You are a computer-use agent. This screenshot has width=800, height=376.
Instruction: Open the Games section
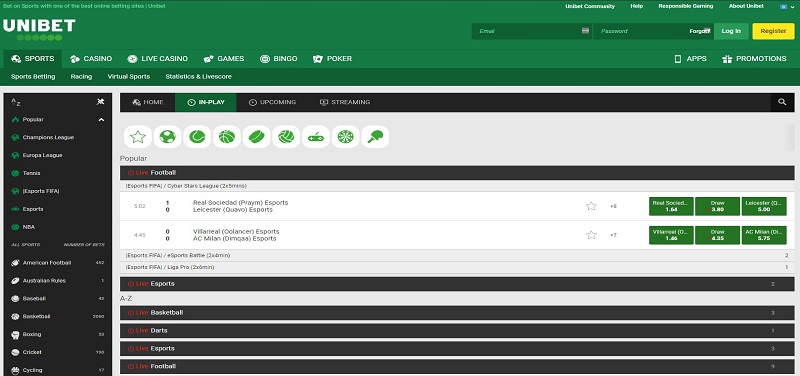click(x=223, y=59)
